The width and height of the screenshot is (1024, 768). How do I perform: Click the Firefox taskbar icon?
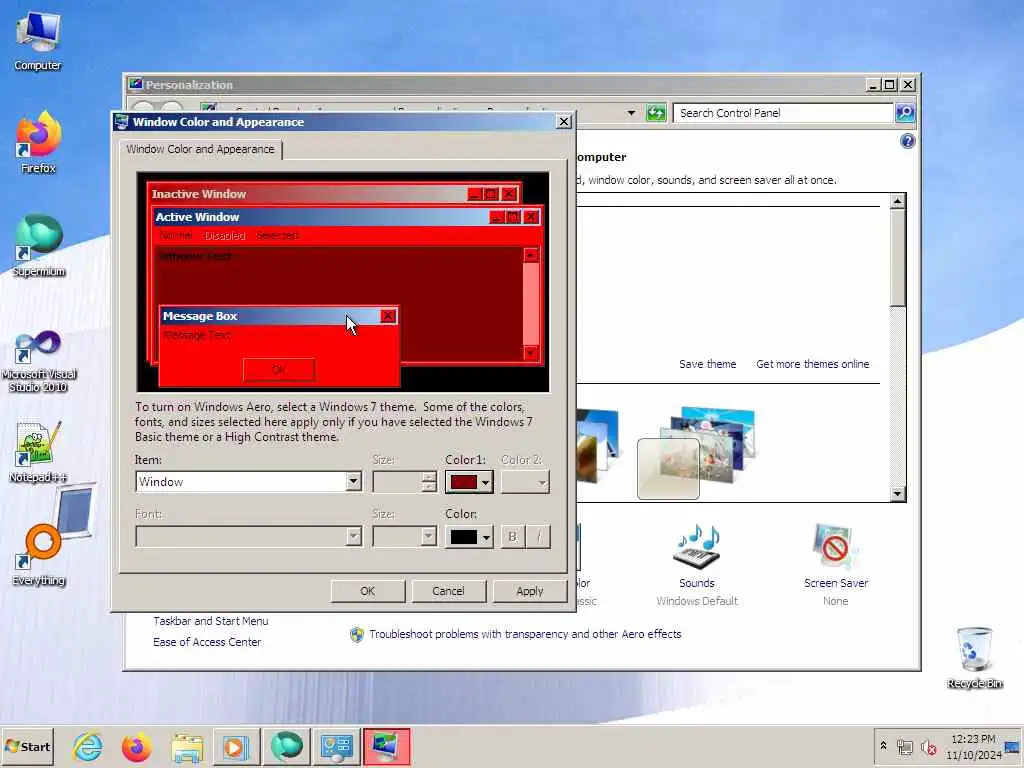coord(136,747)
